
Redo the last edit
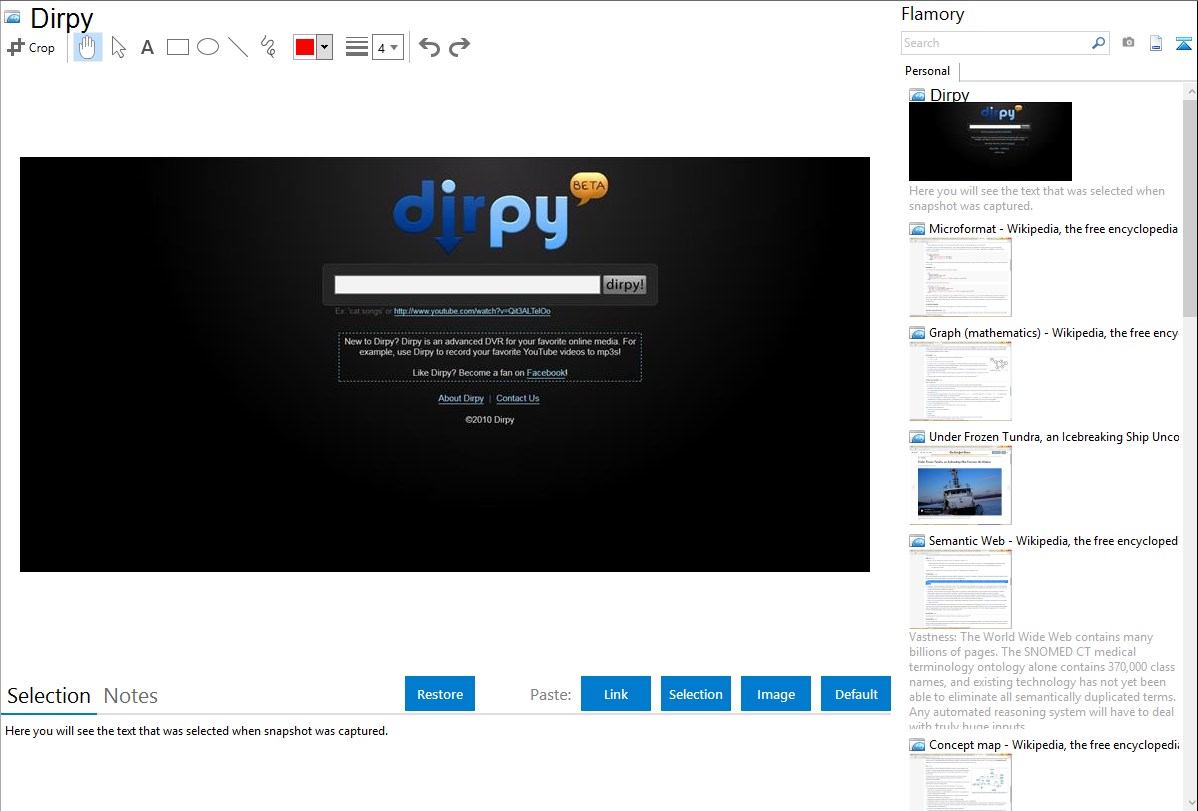pos(459,47)
